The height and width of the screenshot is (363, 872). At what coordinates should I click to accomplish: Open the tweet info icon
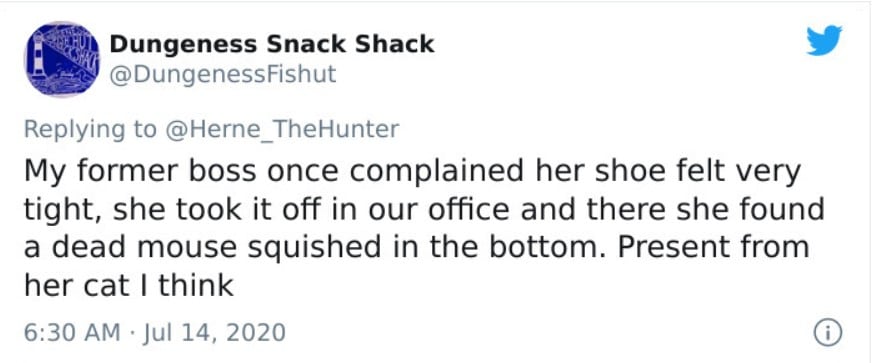pyautogui.click(x=828, y=333)
